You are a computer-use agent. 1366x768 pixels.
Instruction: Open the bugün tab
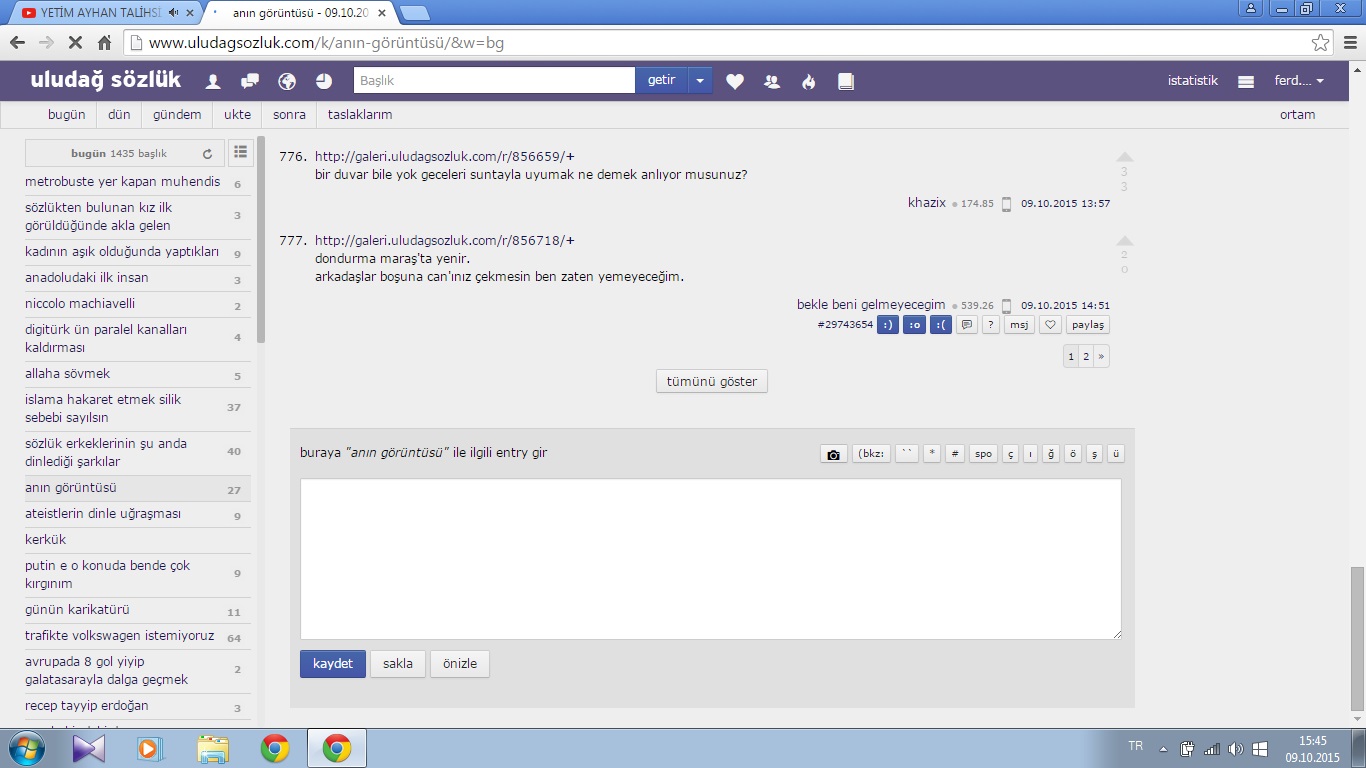[67, 114]
